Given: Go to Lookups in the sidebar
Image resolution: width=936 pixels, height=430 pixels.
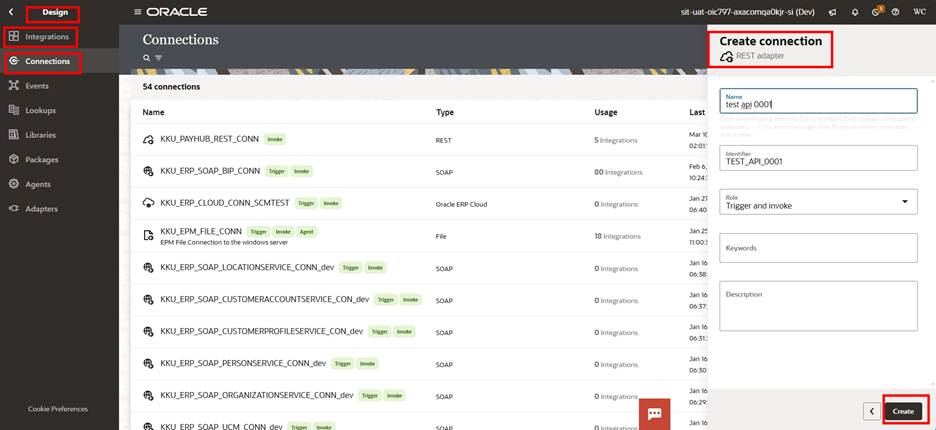Looking at the screenshot, I should (41, 110).
